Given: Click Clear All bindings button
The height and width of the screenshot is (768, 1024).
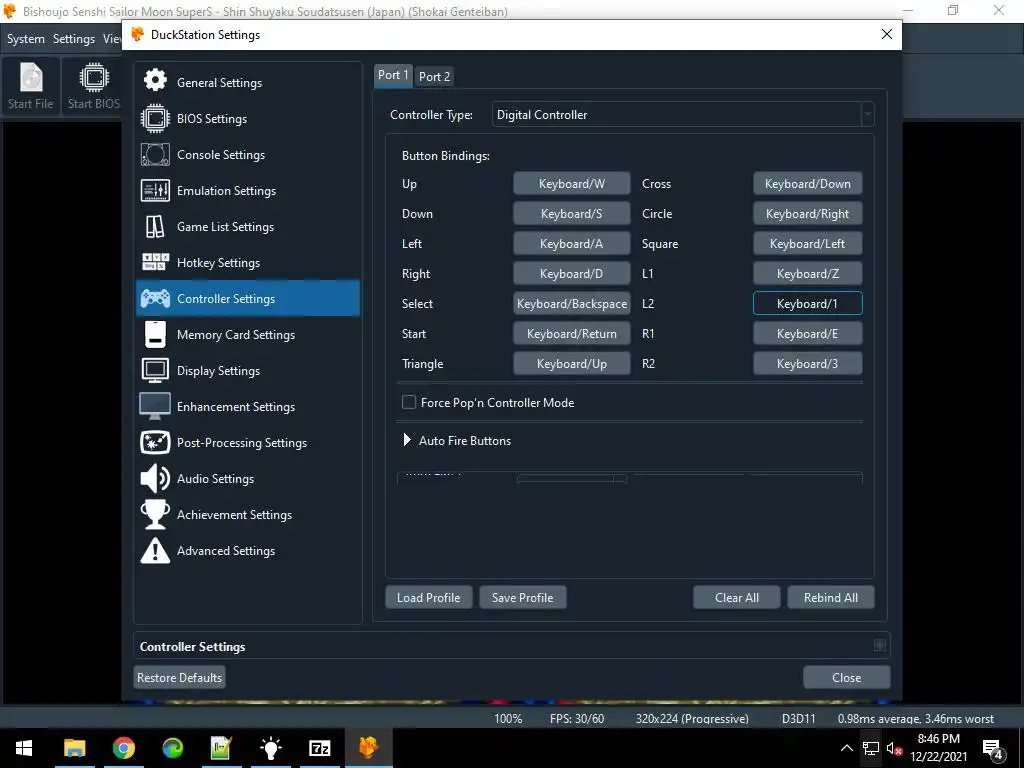Looking at the screenshot, I should [737, 598].
